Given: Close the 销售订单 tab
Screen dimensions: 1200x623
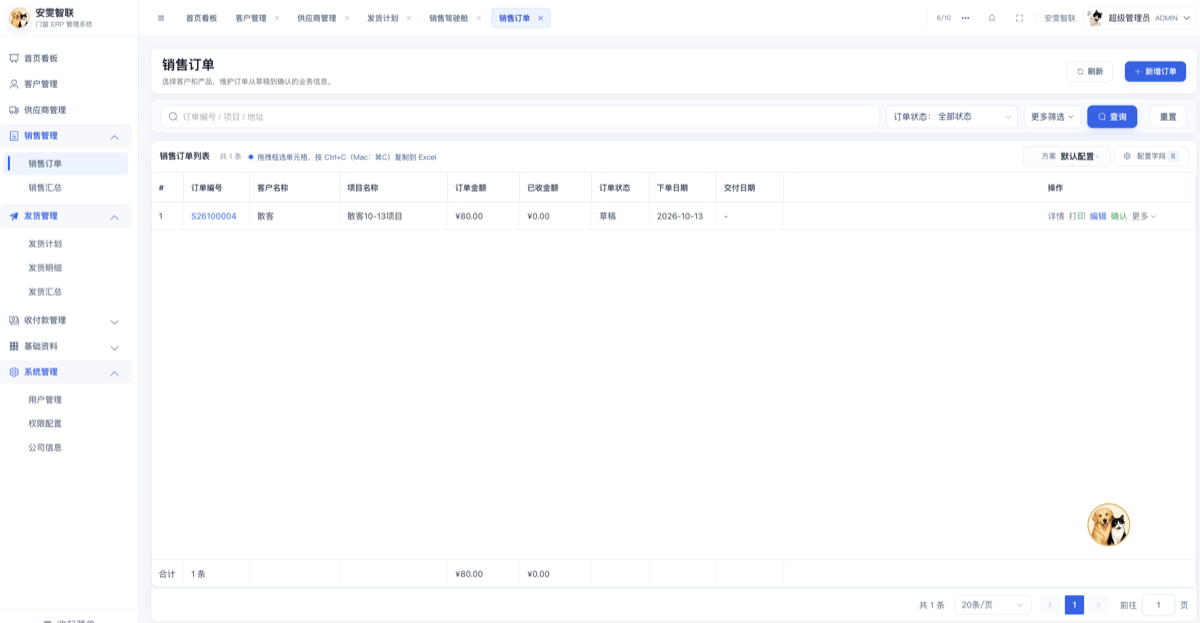Looking at the screenshot, I should [541, 18].
